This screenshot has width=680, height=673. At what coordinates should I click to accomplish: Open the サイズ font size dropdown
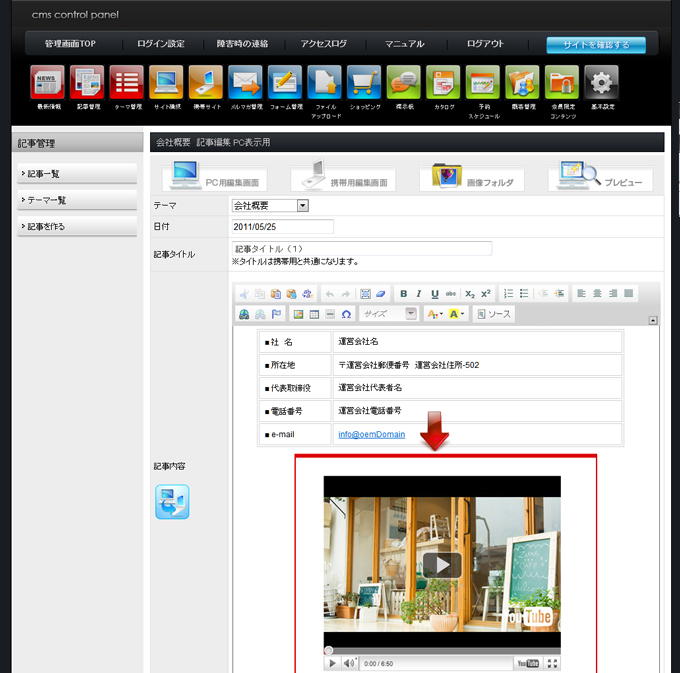click(x=389, y=314)
